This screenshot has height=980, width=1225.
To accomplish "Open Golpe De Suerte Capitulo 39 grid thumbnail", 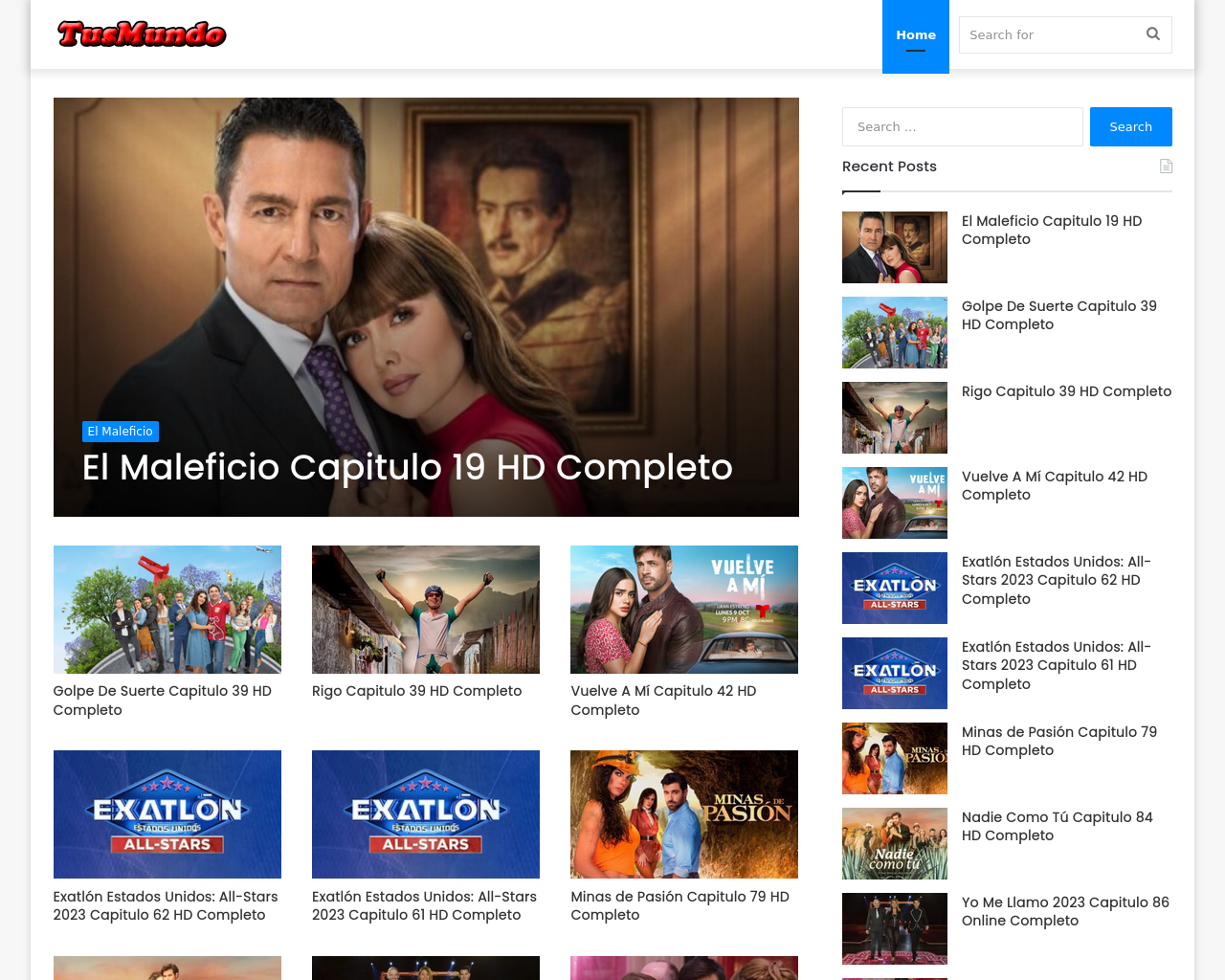I will tap(167, 610).
